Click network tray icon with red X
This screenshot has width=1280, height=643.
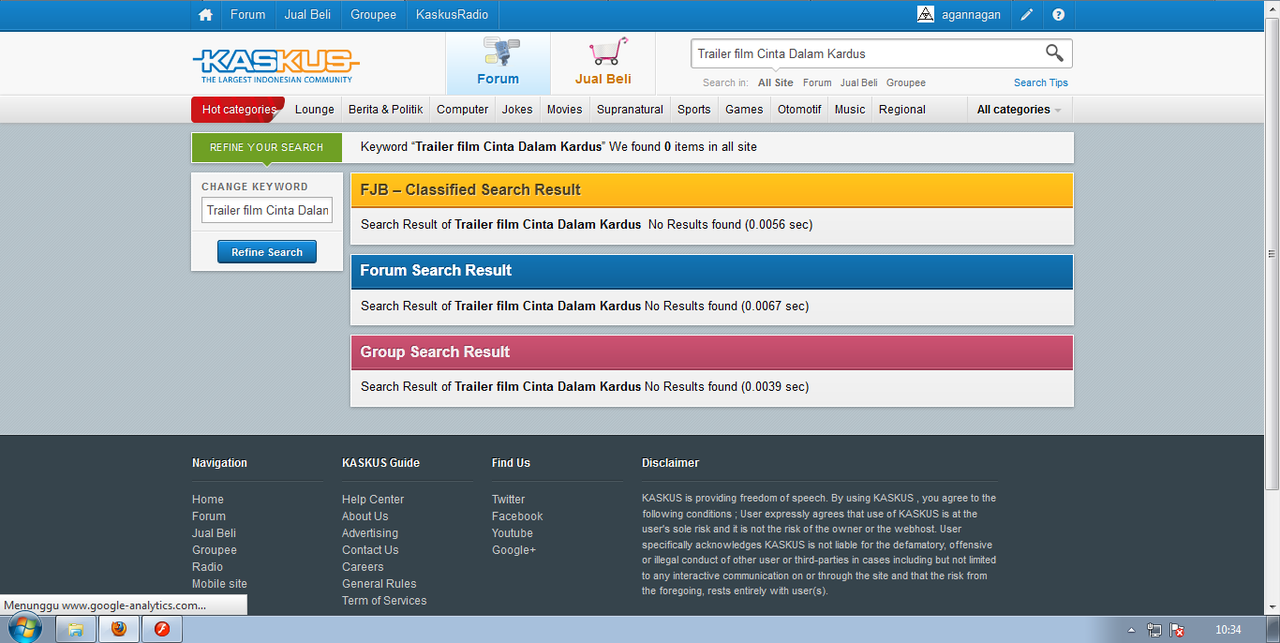coord(1177,630)
